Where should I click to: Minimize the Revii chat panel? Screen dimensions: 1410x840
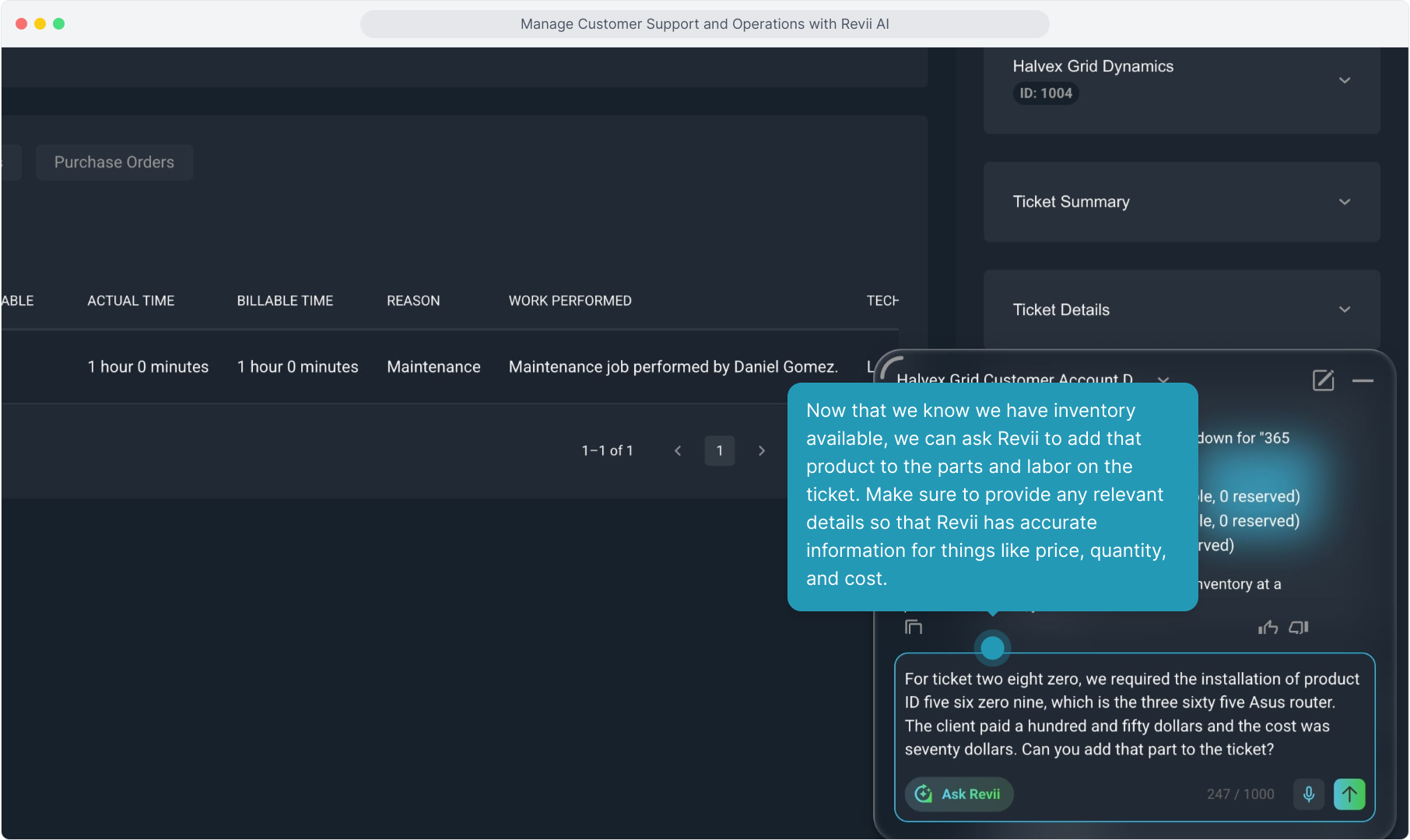(1363, 380)
